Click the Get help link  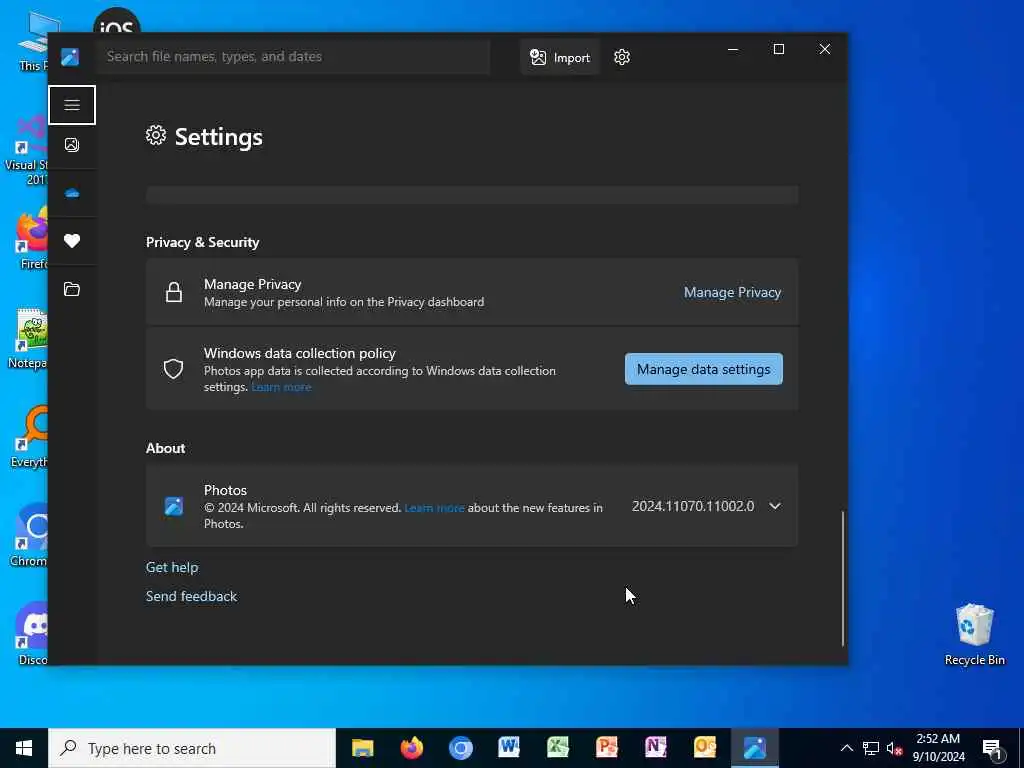[x=172, y=568]
